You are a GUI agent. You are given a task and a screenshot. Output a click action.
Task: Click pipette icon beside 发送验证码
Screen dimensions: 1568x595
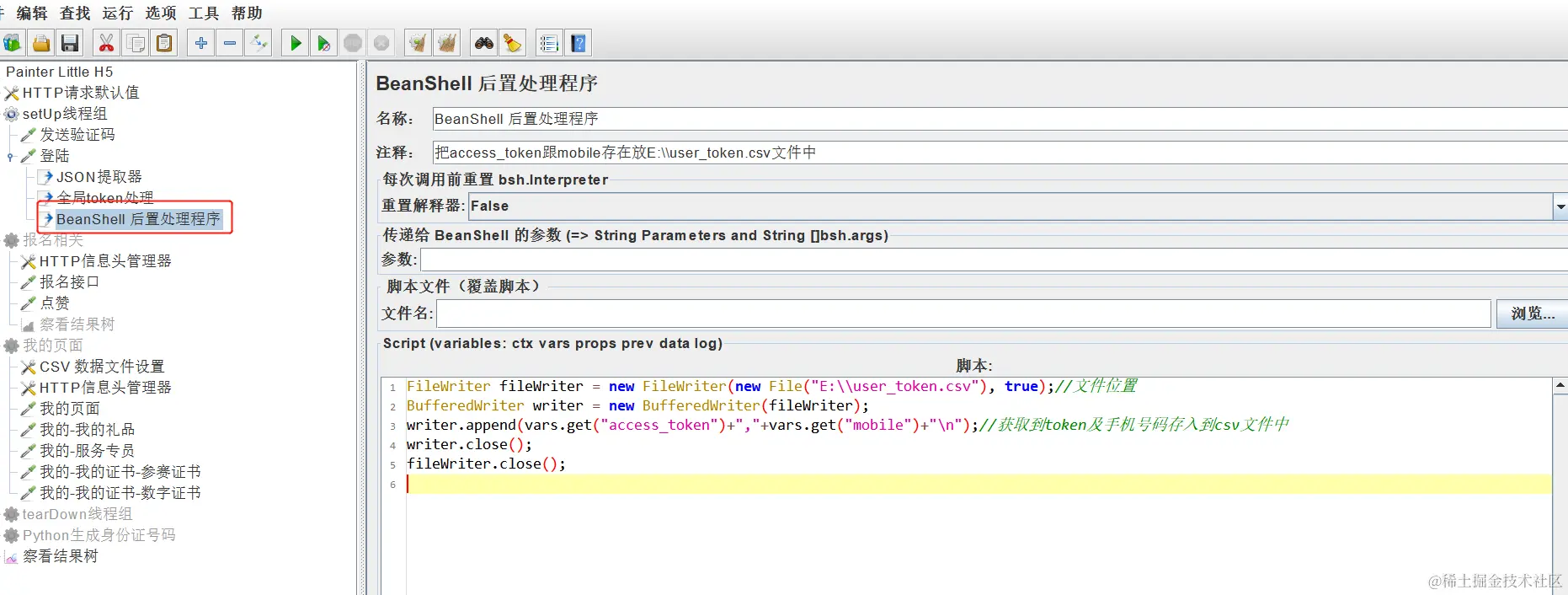pyautogui.click(x=29, y=135)
